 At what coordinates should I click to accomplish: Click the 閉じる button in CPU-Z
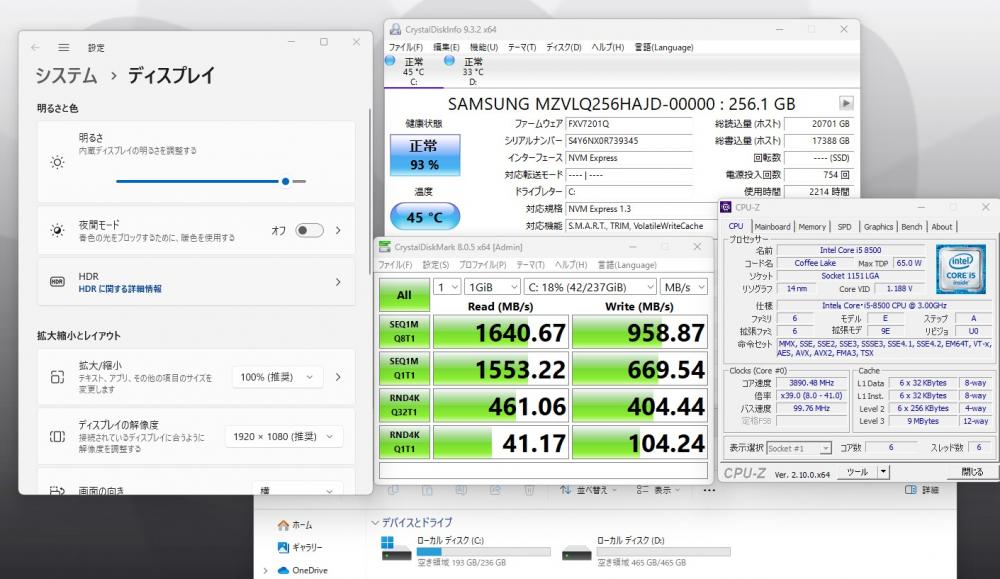pyautogui.click(x=971, y=472)
